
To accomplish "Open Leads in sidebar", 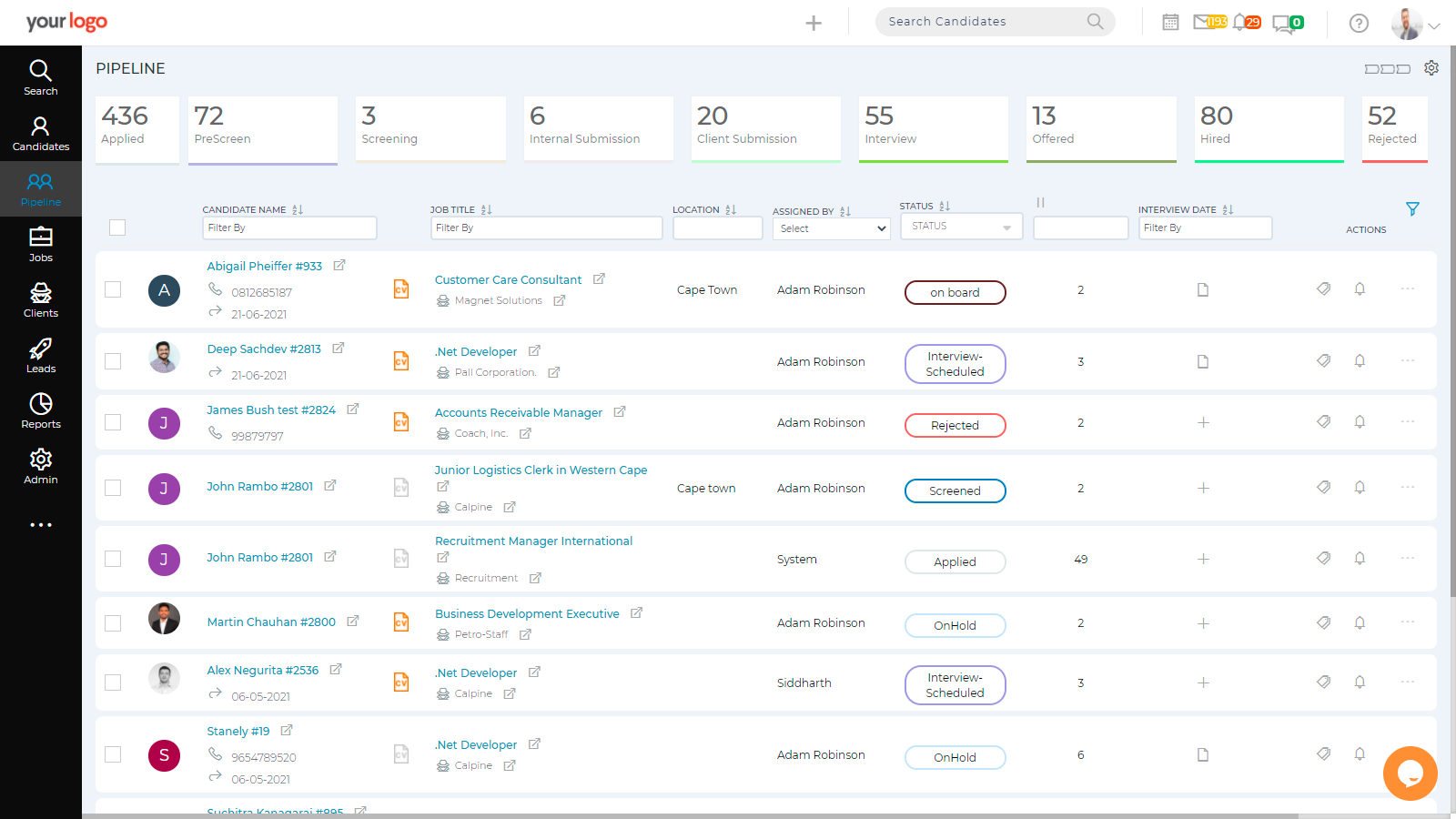I will (40, 356).
